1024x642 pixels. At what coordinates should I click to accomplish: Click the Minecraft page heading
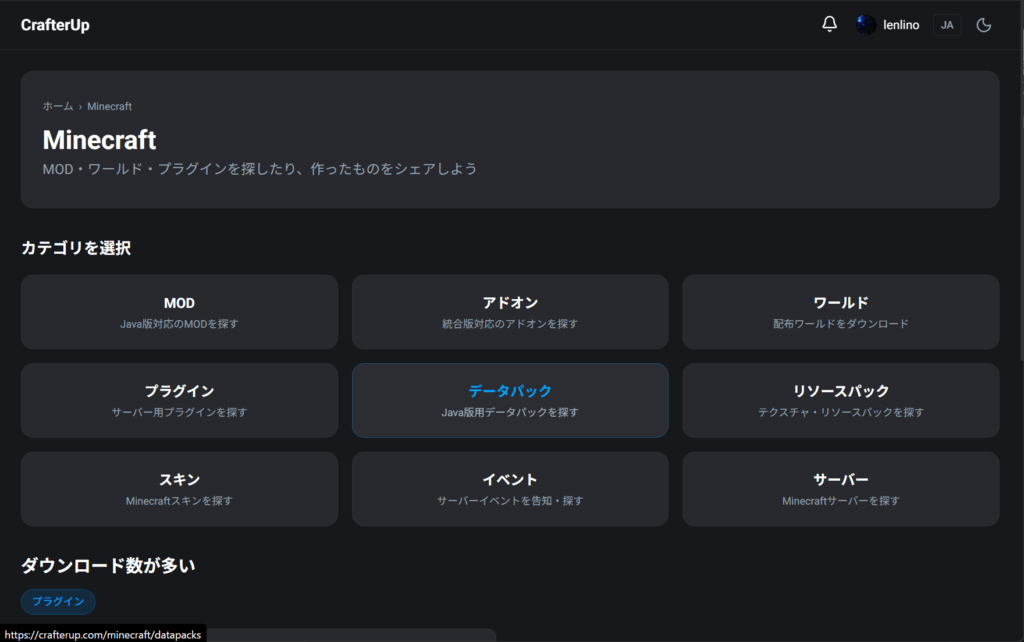pos(99,140)
